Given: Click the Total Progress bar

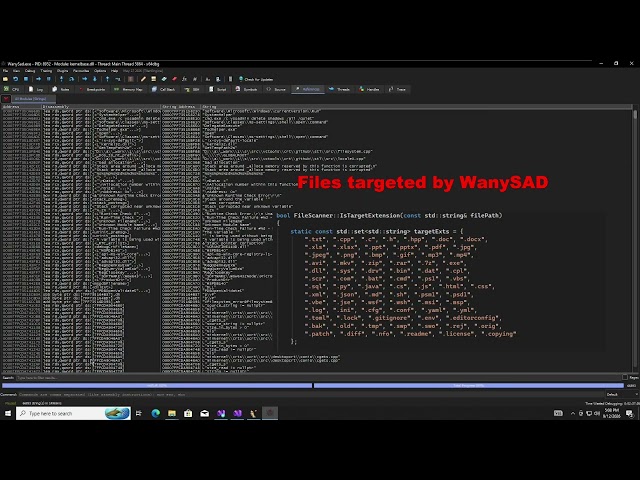Looking at the screenshot, I should (x=469, y=385).
